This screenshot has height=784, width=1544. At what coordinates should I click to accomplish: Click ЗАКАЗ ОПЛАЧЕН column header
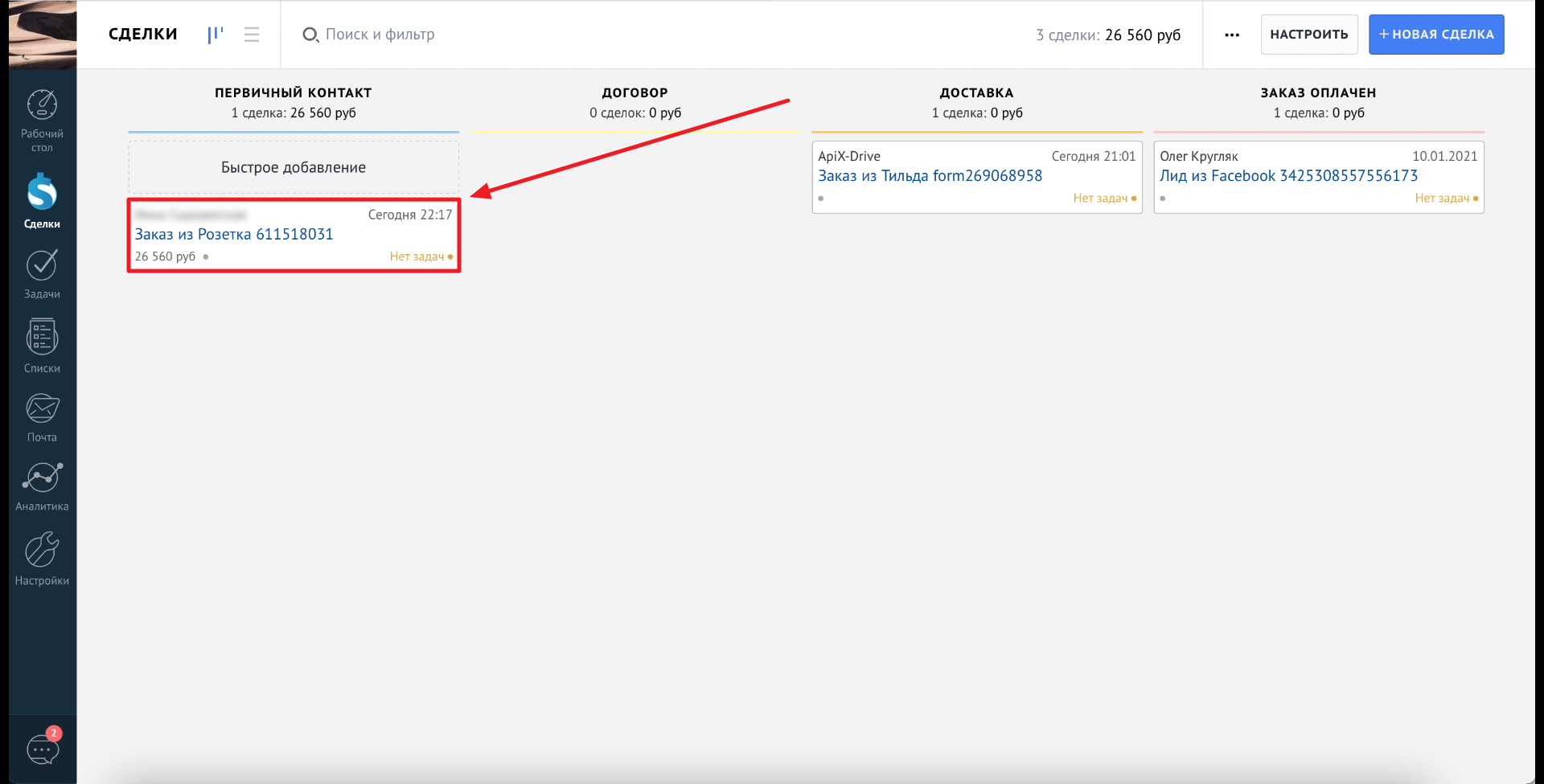1319,92
